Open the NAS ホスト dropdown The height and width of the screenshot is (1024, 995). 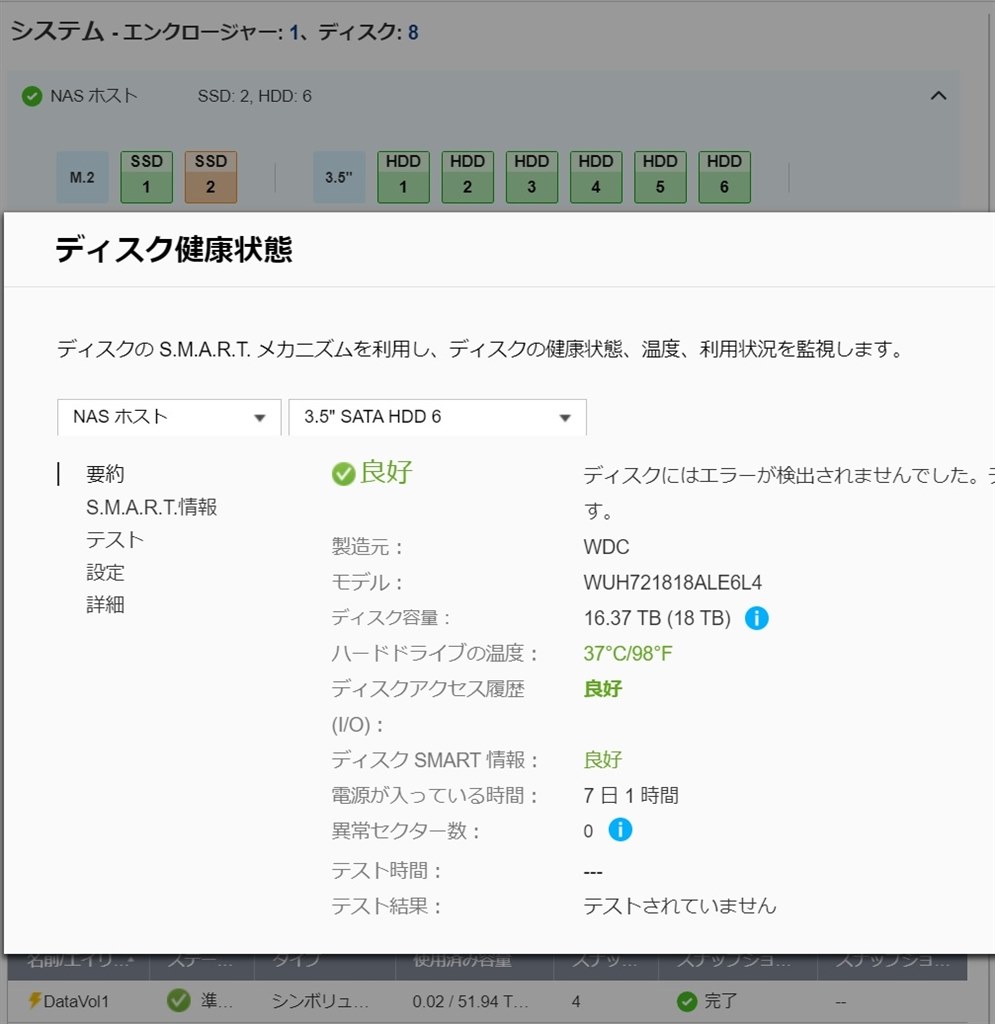click(169, 417)
